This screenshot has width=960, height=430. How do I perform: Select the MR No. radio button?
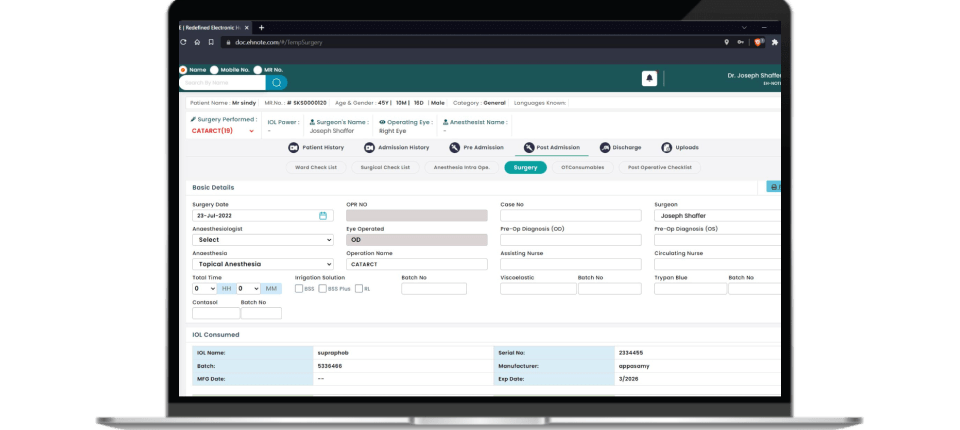tap(257, 70)
